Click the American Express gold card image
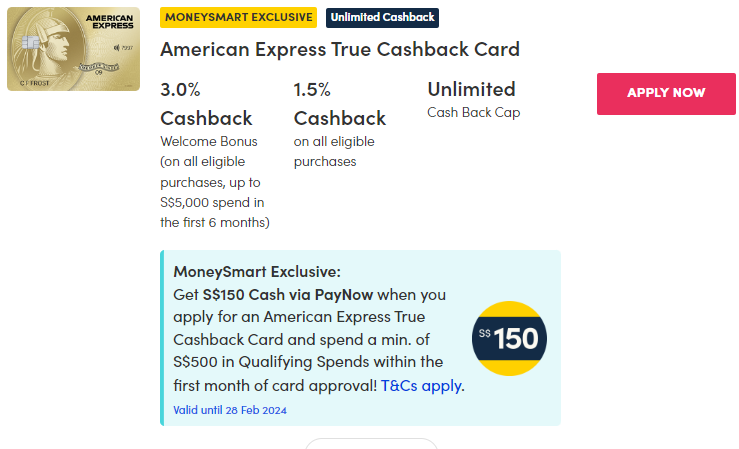 pos(74,50)
